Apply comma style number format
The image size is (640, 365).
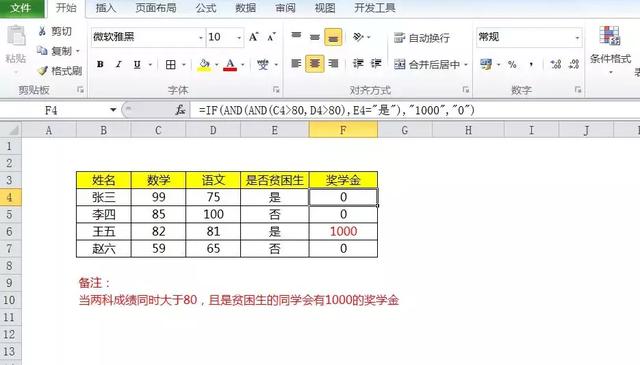pos(531,64)
